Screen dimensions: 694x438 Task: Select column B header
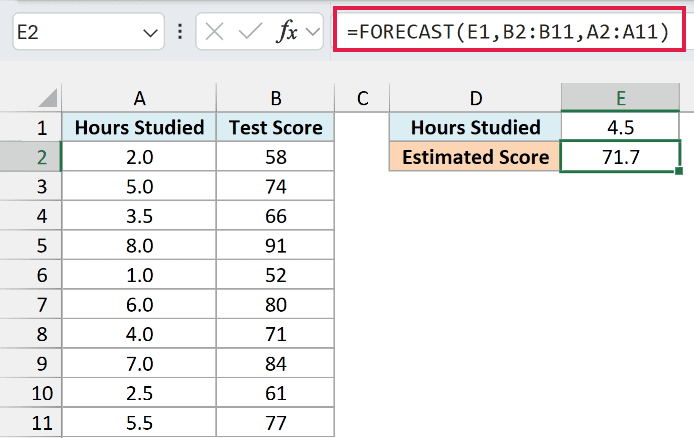click(276, 98)
